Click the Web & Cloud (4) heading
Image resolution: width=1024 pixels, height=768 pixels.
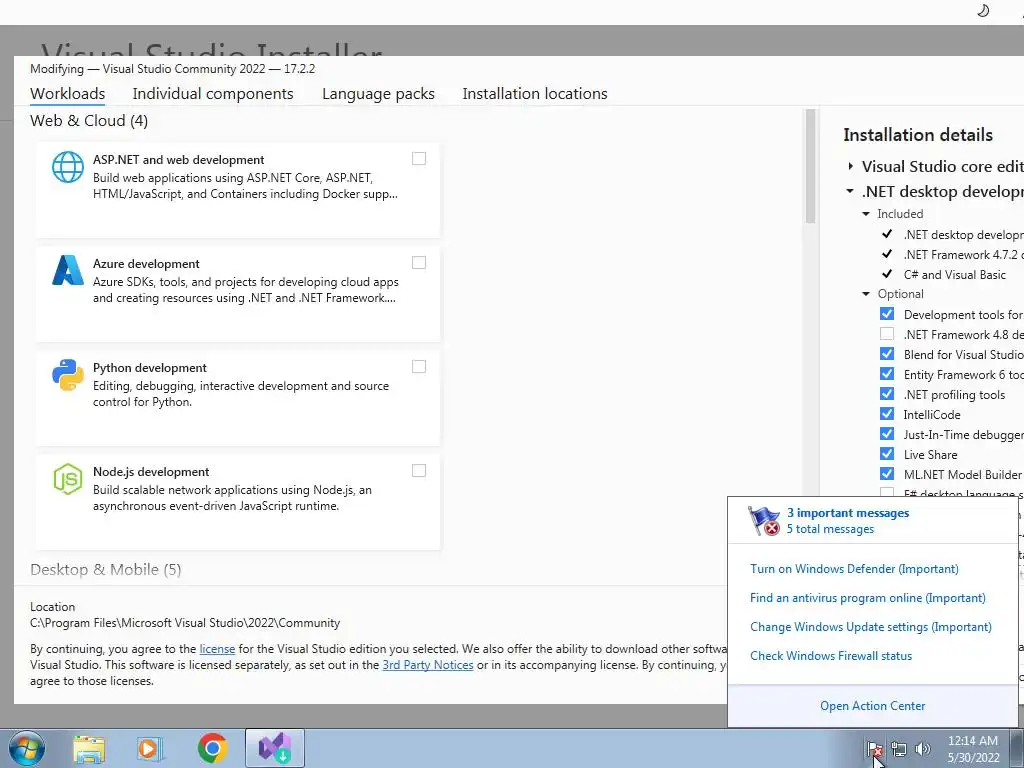coord(89,121)
